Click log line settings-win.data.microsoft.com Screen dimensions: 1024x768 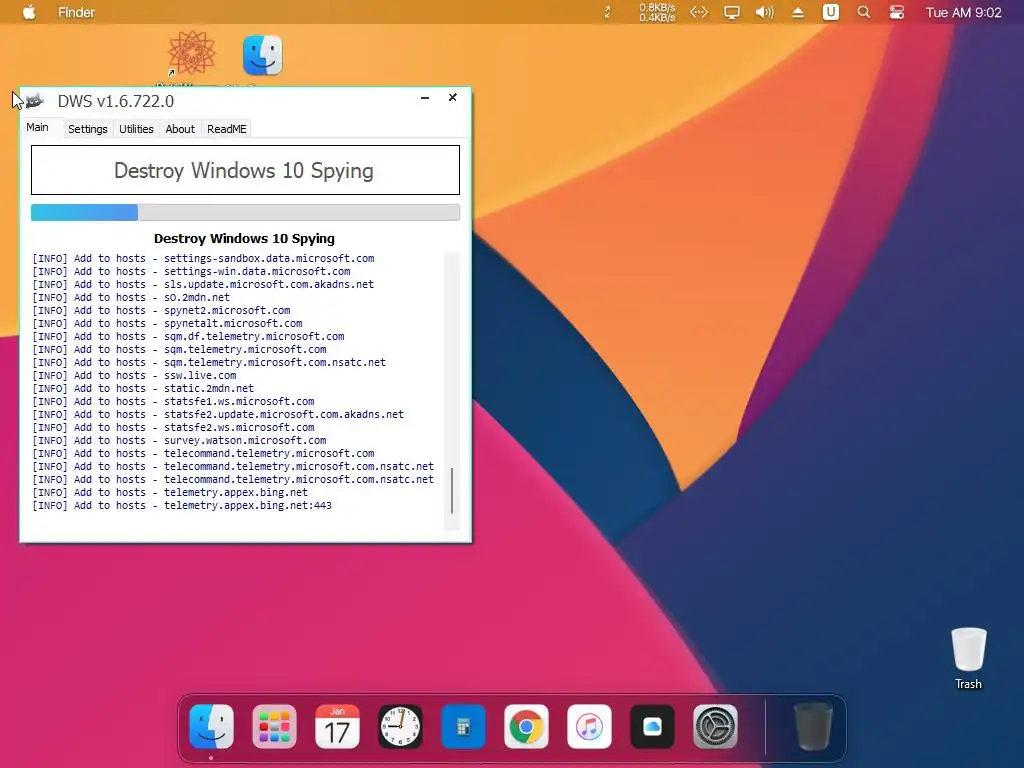click(191, 271)
